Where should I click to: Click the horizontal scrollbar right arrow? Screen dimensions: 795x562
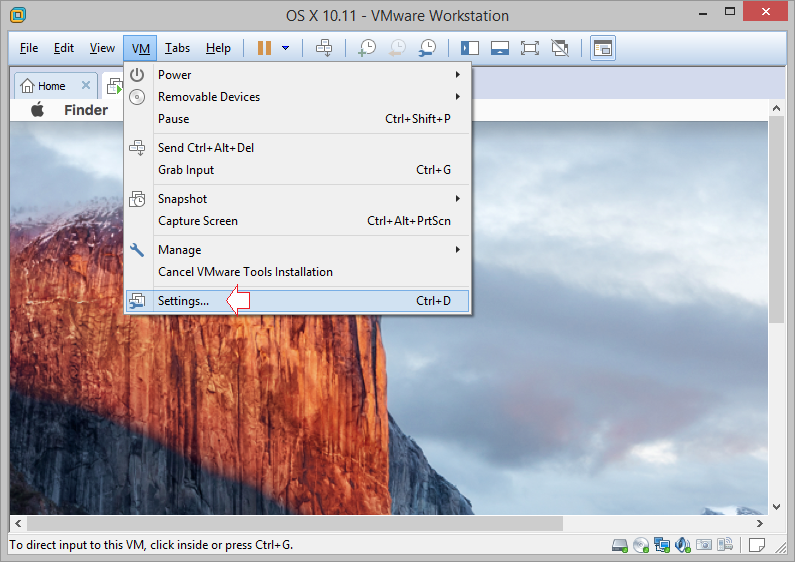click(x=760, y=523)
